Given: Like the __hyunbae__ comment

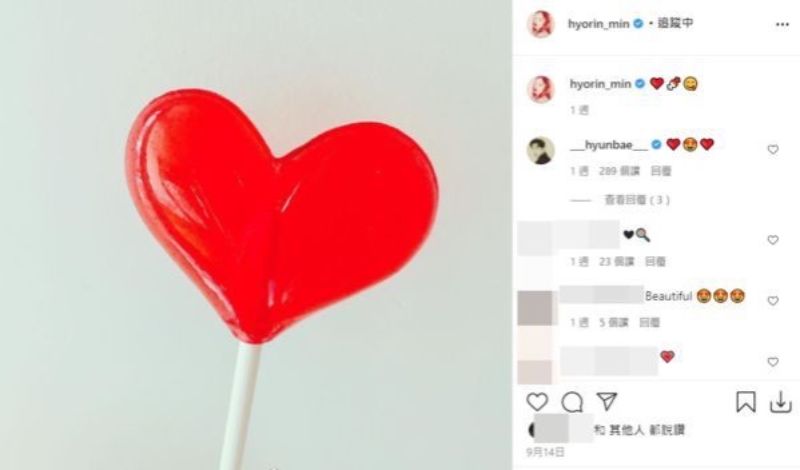Looking at the screenshot, I should [773, 150].
